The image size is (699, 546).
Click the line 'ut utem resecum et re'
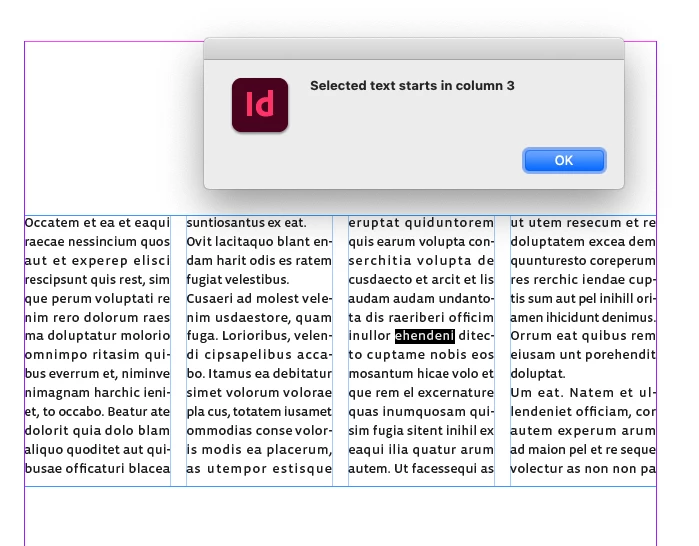pos(583,222)
